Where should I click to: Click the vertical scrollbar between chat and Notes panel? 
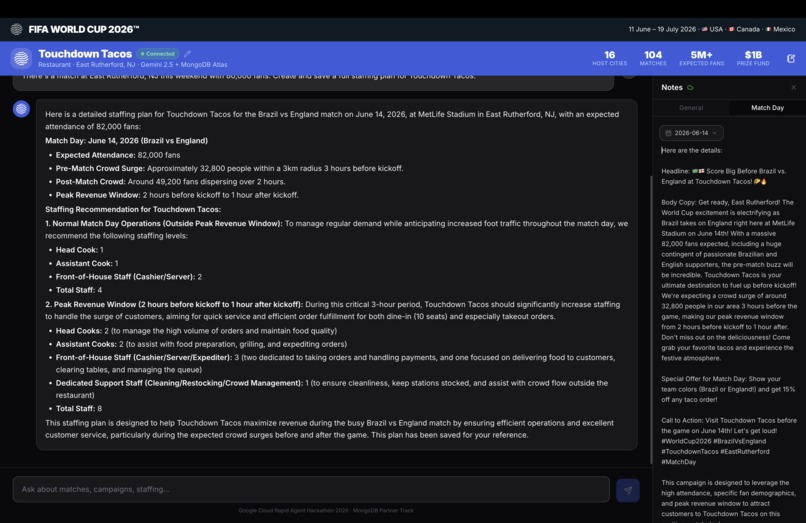click(651, 319)
